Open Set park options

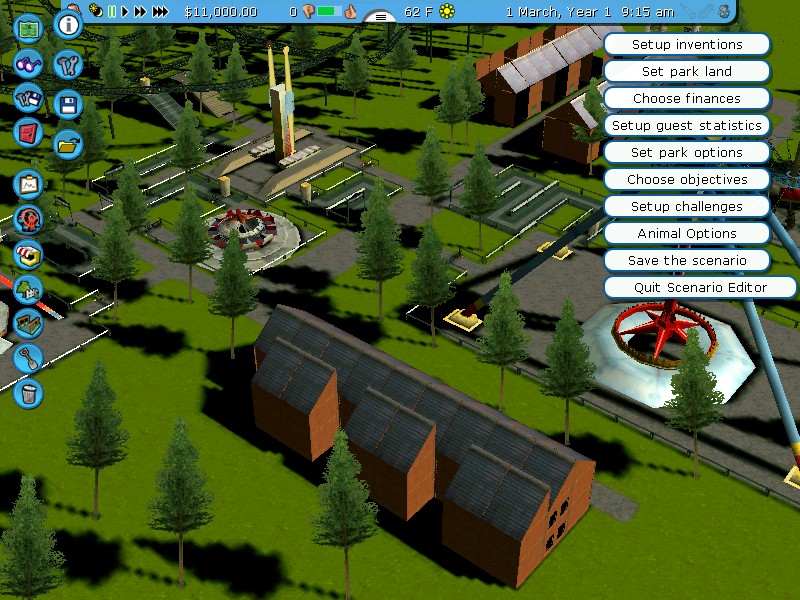pyautogui.click(x=687, y=153)
